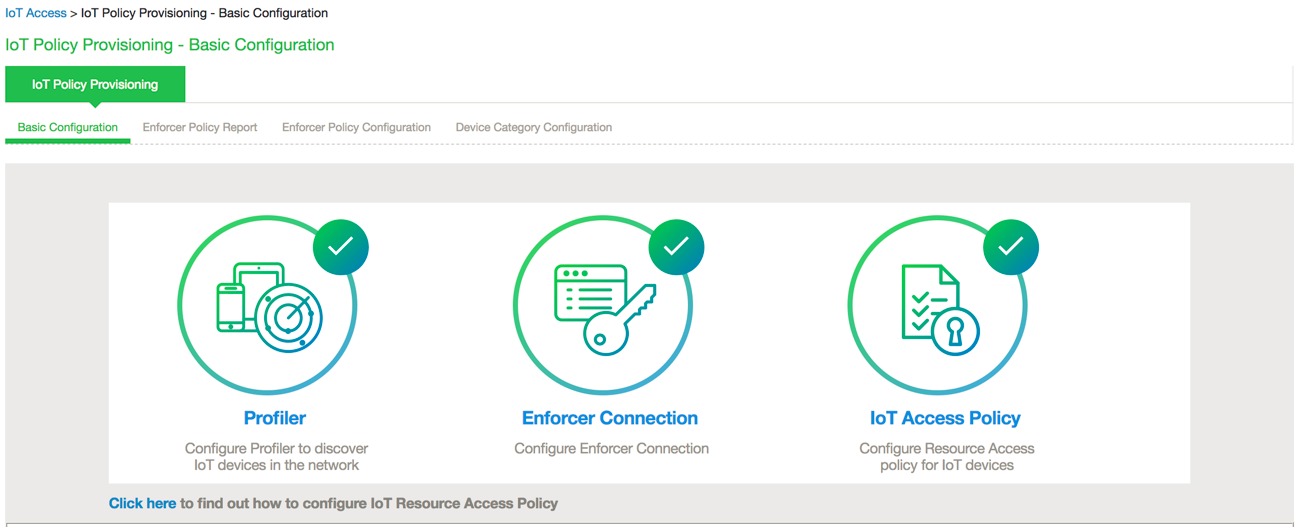
Task: Select the Basic Configuration tab
Action: 68,128
